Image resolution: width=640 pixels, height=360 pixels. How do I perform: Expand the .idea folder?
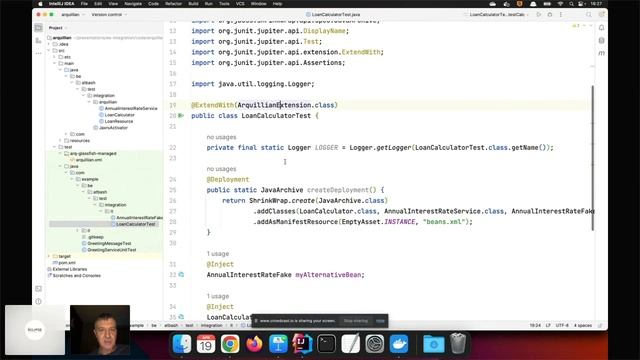click(x=49, y=44)
